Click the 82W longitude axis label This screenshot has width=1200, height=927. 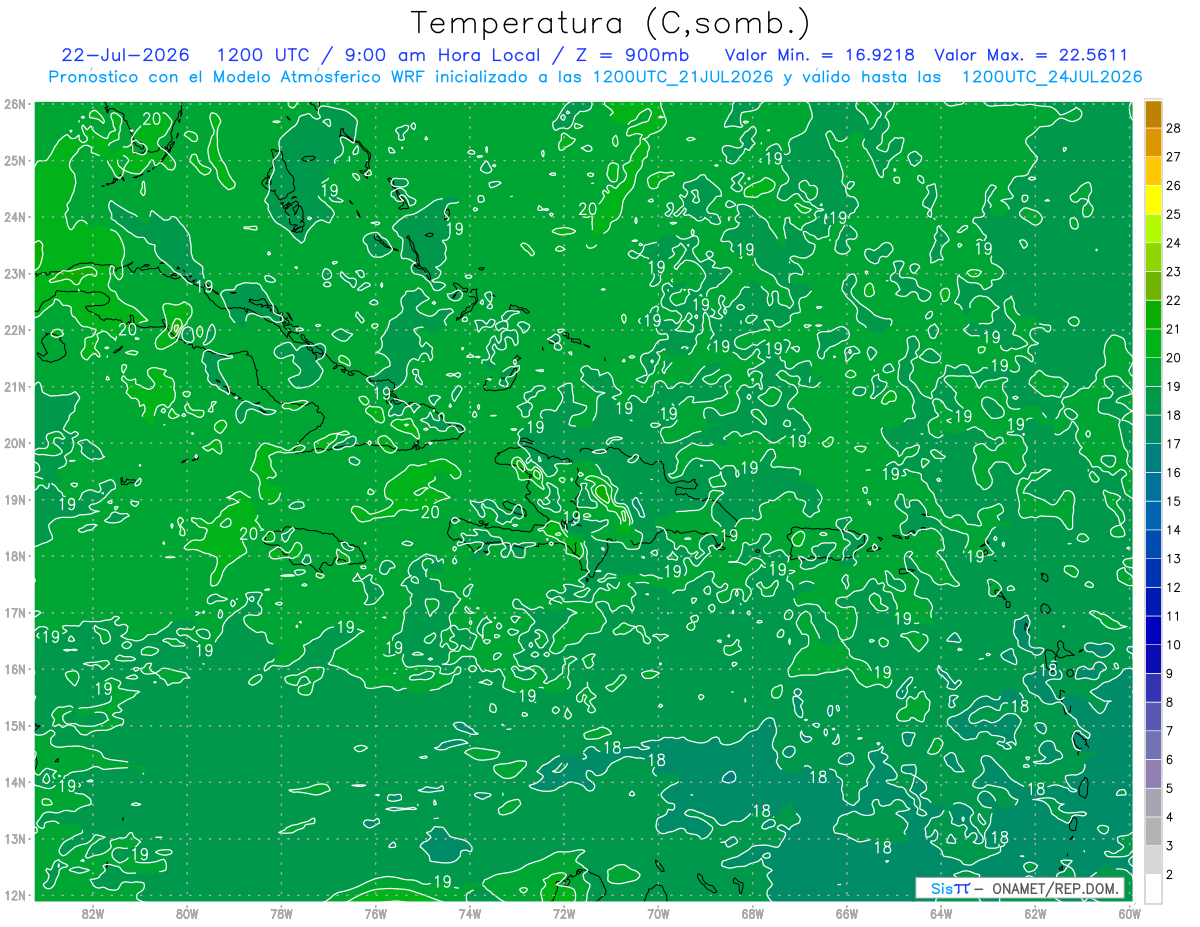(93, 913)
